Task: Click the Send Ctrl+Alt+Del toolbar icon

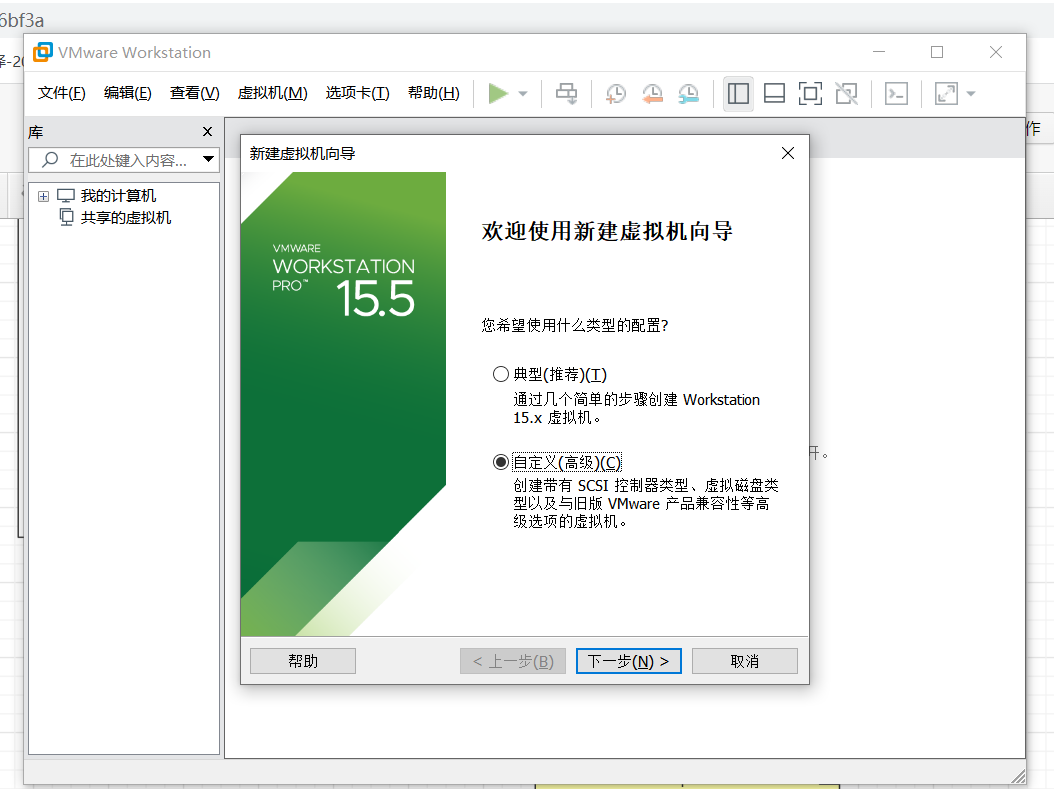Action: tap(567, 93)
